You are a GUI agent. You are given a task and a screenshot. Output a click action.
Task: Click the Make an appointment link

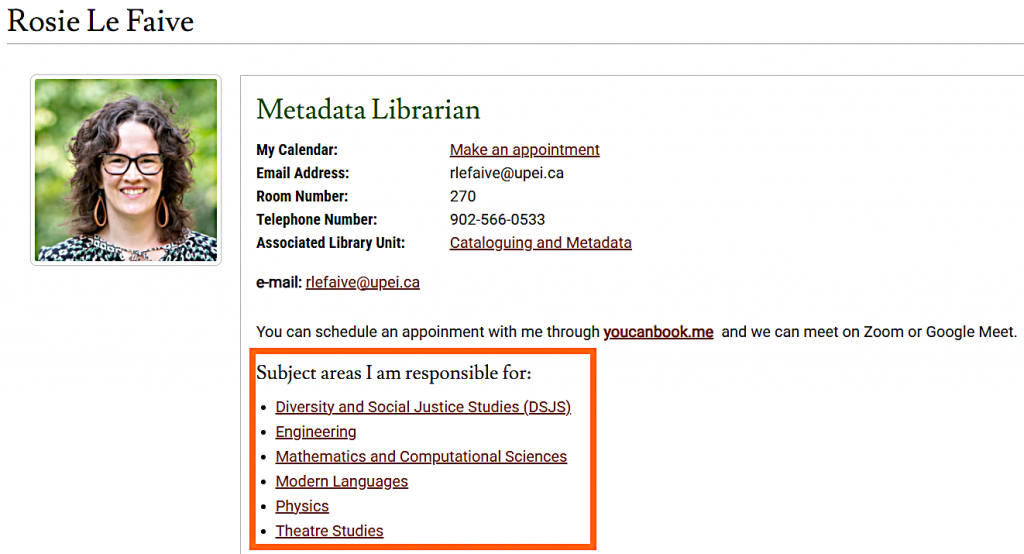[x=524, y=150]
